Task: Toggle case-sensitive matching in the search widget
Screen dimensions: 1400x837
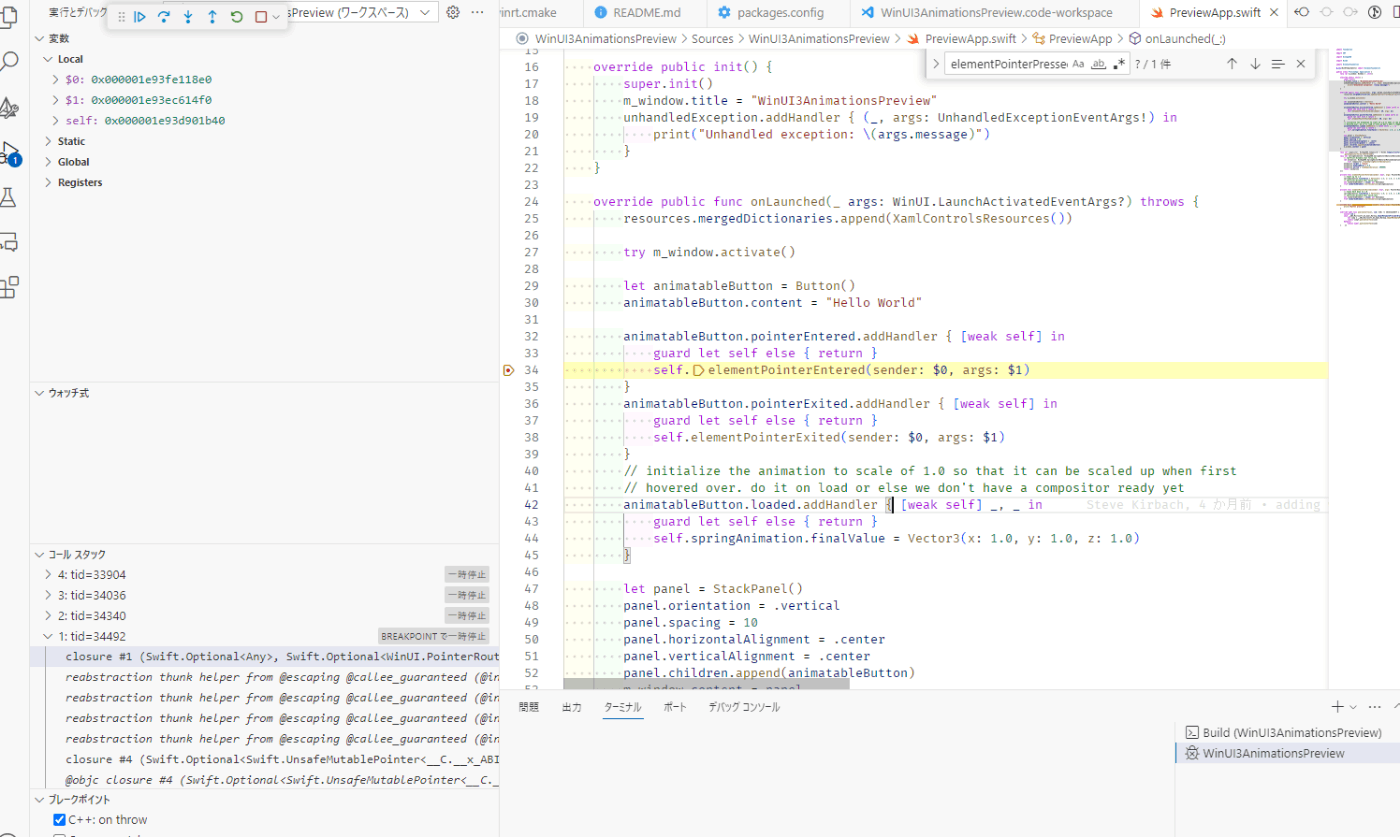Action: coord(1078,63)
